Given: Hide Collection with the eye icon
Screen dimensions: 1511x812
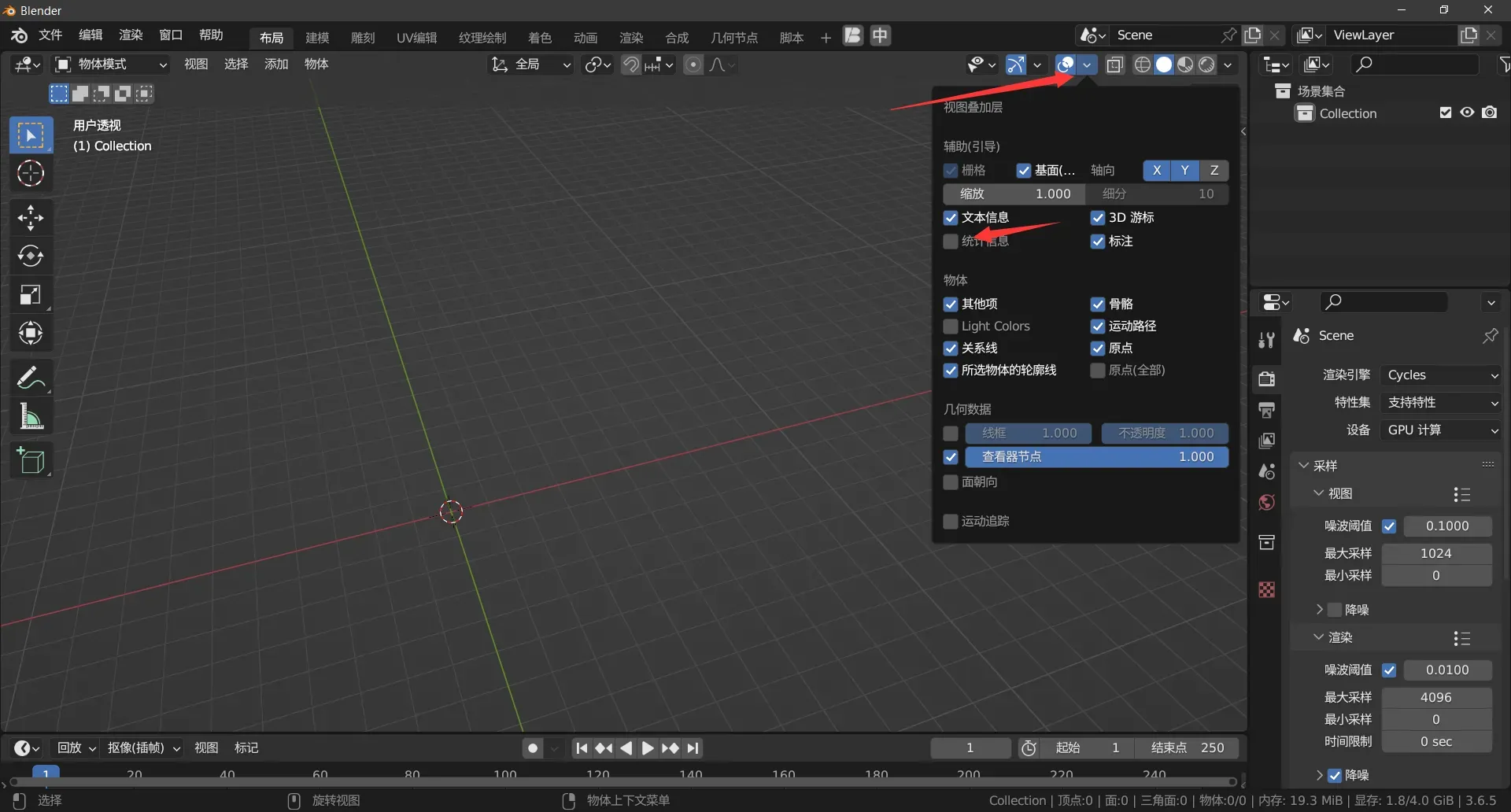Looking at the screenshot, I should [1467, 113].
